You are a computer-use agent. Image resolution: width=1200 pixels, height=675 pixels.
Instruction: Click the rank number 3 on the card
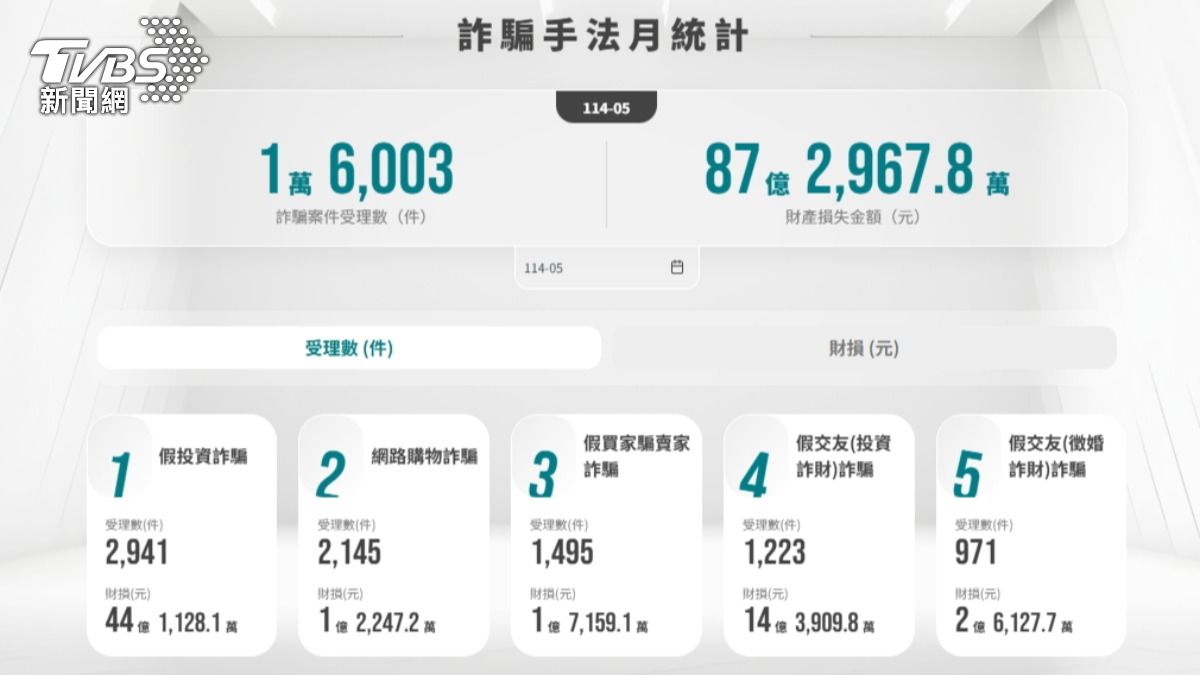click(543, 475)
